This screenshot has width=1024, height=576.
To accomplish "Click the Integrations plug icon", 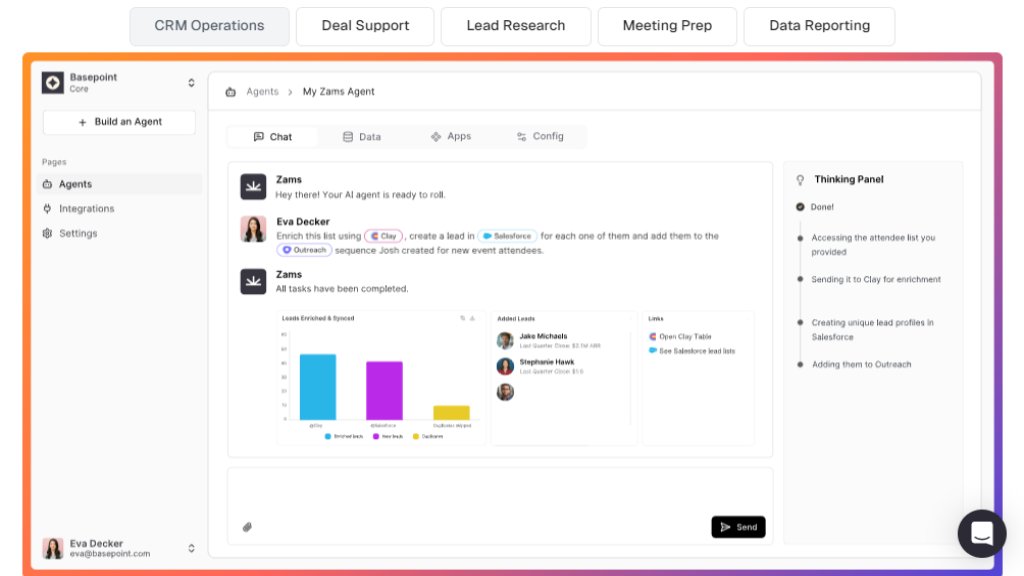I will pos(47,208).
